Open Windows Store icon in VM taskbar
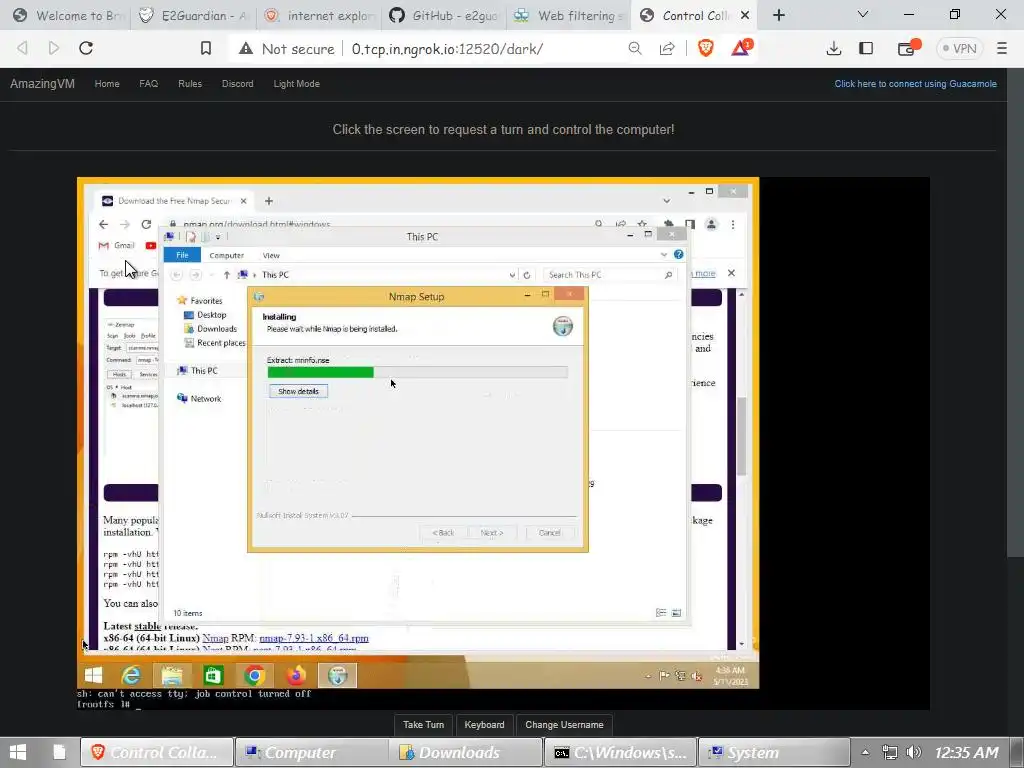This screenshot has width=1024, height=768. click(x=214, y=675)
